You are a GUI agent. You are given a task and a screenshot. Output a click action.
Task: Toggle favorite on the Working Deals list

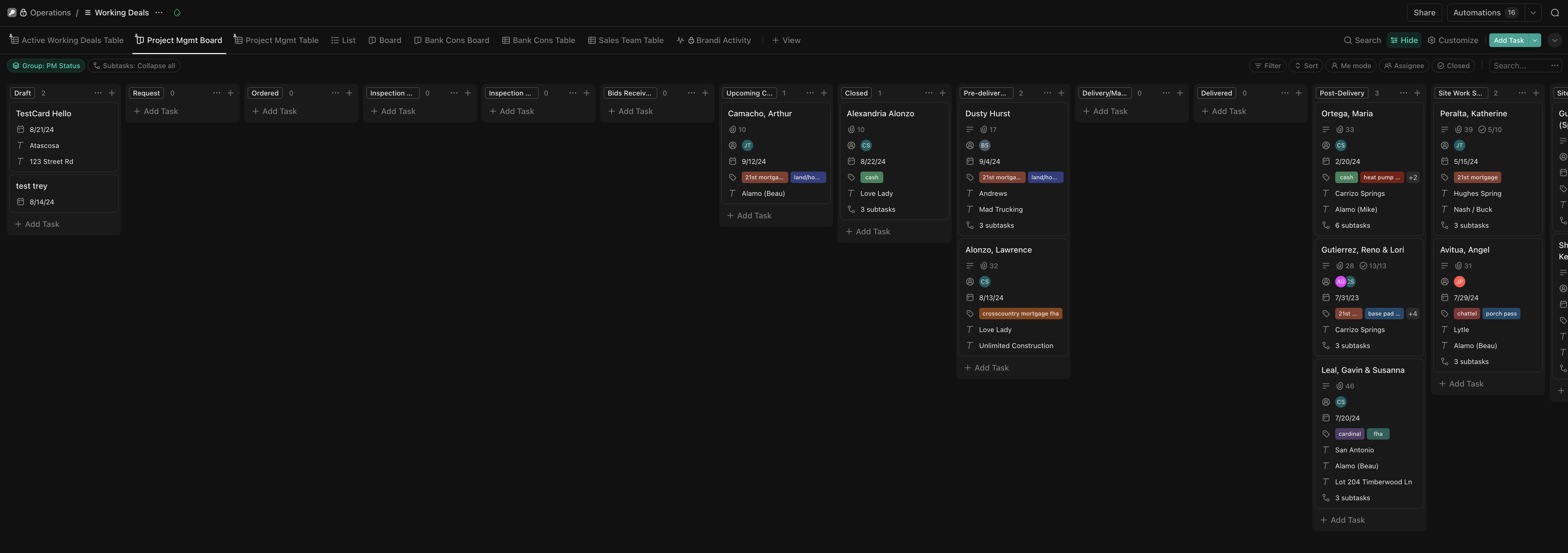pyautogui.click(x=177, y=12)
